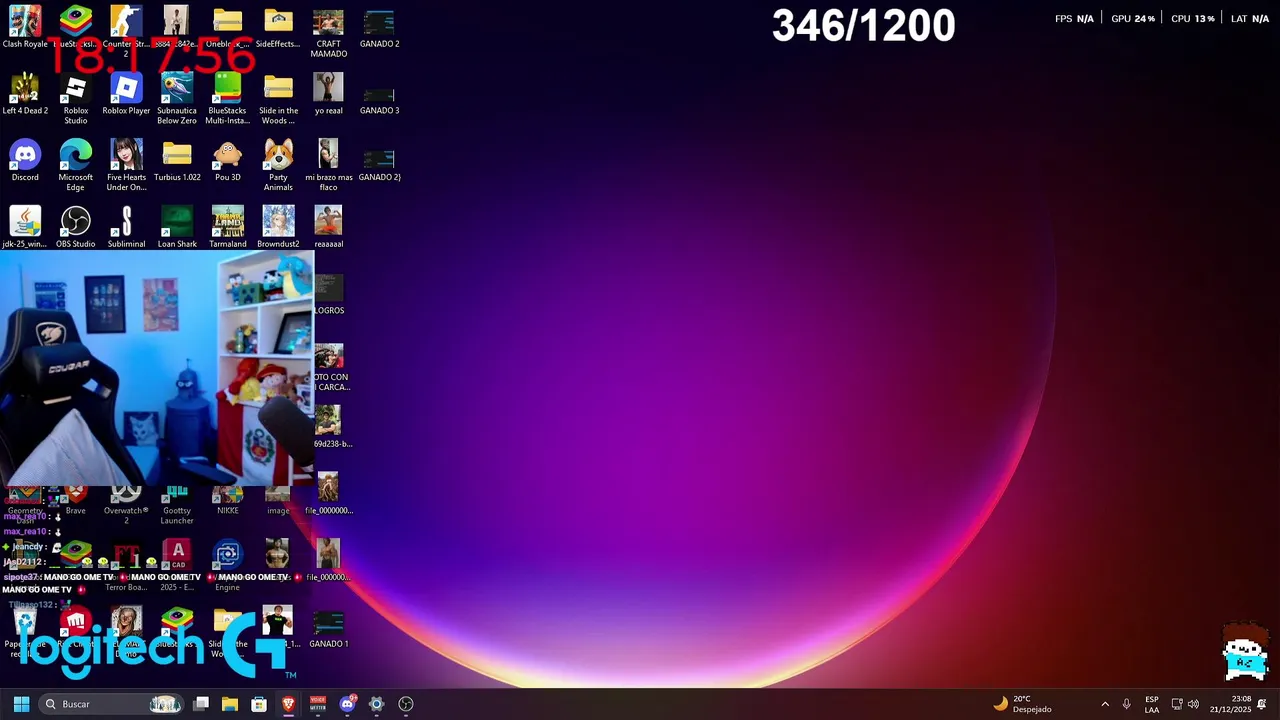Open File Explorer from the taskbar
1280x720 pixels.
click(230, 704)
